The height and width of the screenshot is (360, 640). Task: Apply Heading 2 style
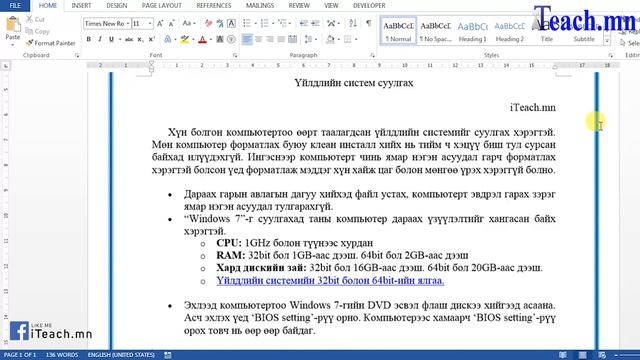509,31
